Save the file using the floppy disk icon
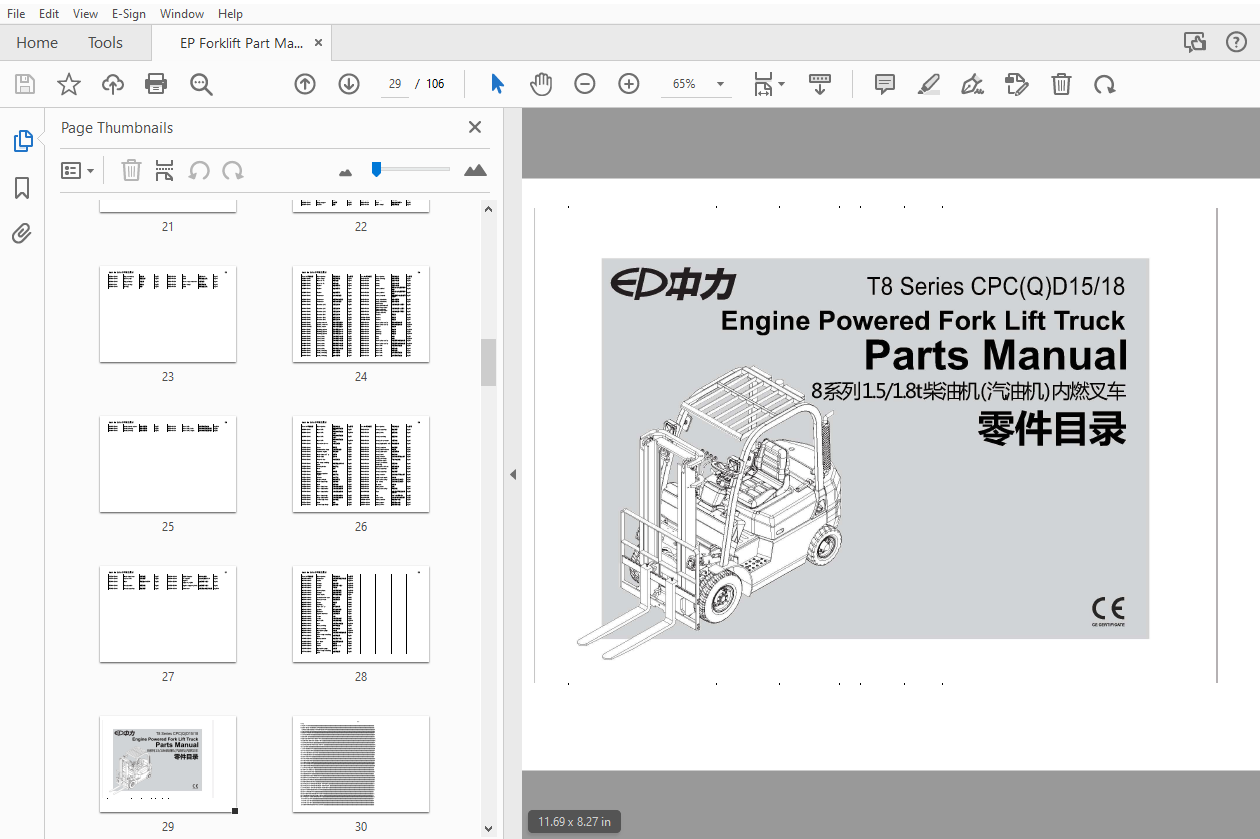1260x839 pixels. [x=24, y=84]
